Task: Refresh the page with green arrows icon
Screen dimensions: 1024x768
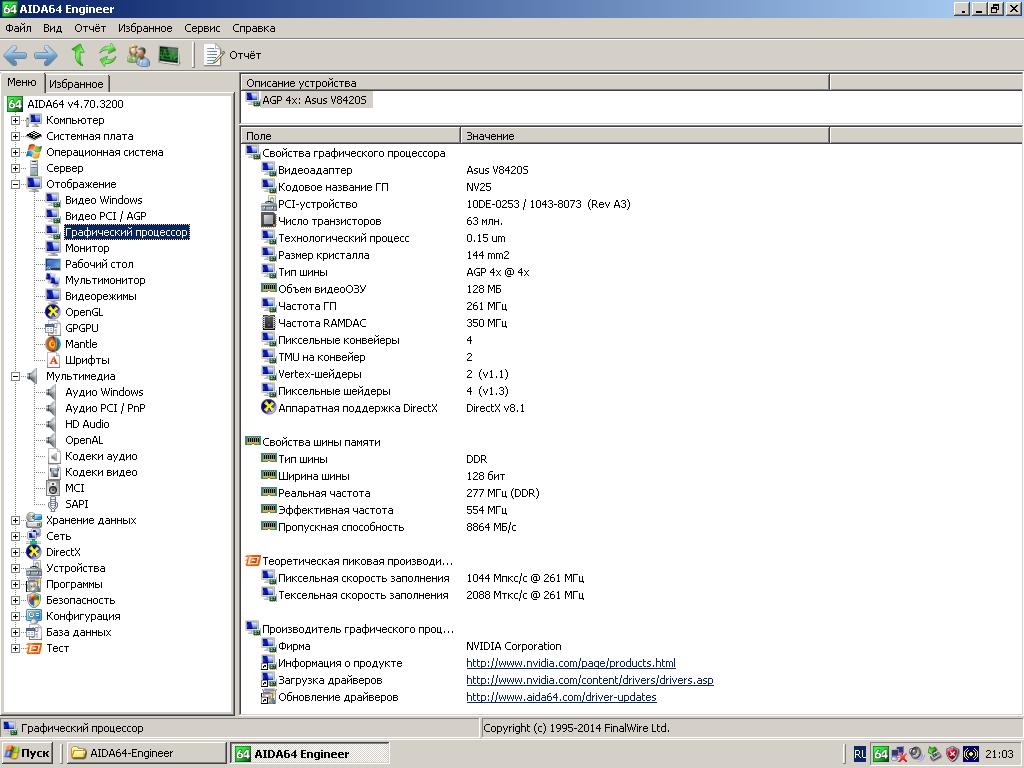Action: pyautogui.click(x=108, y=56)
